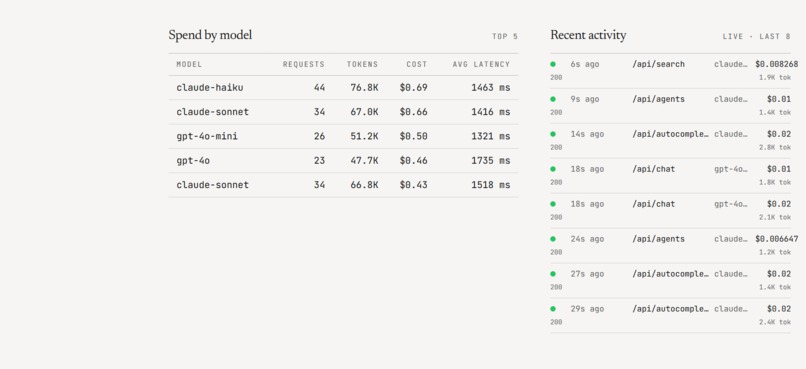The width and height of the screenshot is (806, 369).
Task: Click the $0.43 cost cell
Action: pos(413,185)
